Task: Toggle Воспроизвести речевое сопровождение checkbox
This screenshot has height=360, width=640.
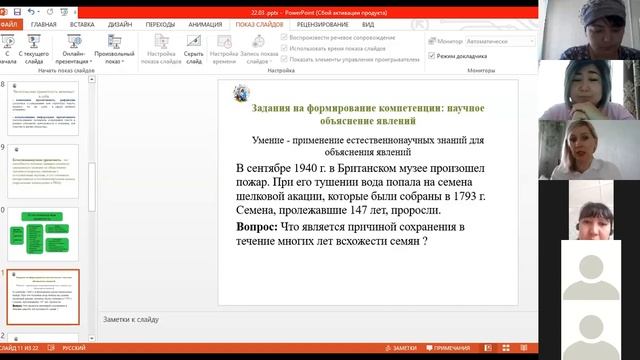Action: pyautogui.click(x=284, y=38)
